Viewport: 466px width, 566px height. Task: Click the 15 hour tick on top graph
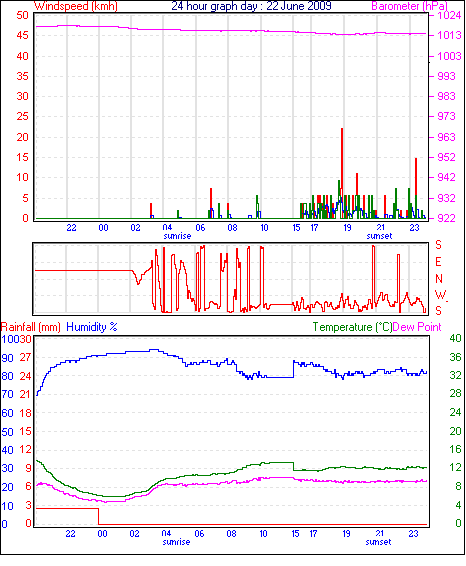[296, 228]
